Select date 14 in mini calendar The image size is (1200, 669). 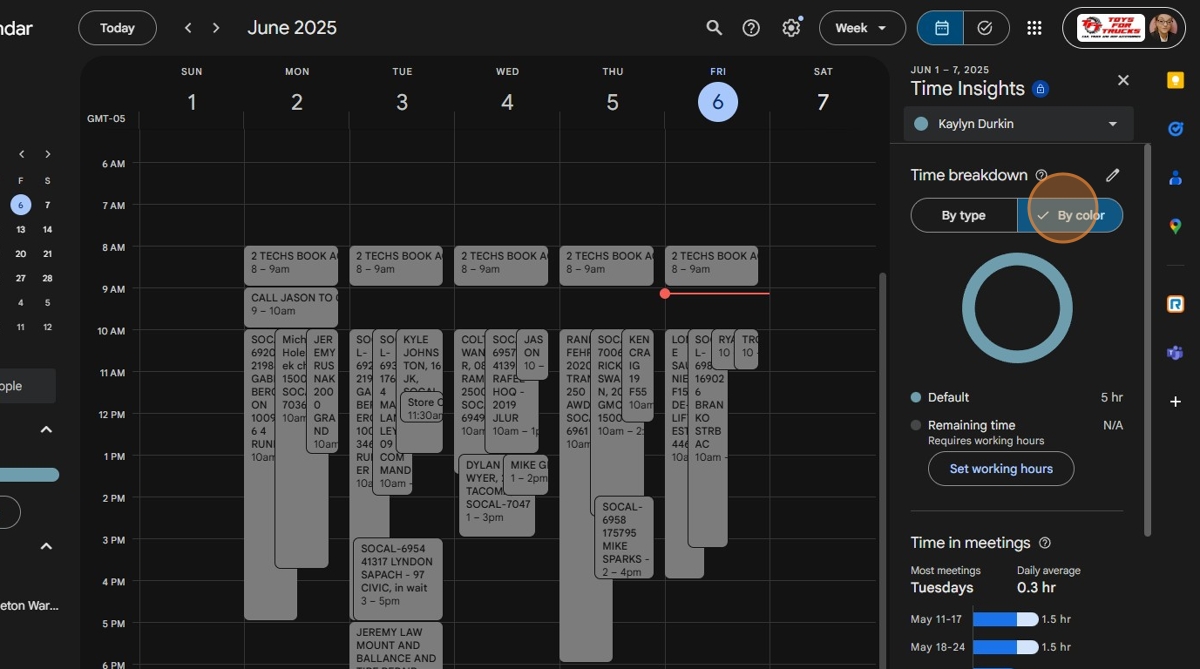coord(47,229)
